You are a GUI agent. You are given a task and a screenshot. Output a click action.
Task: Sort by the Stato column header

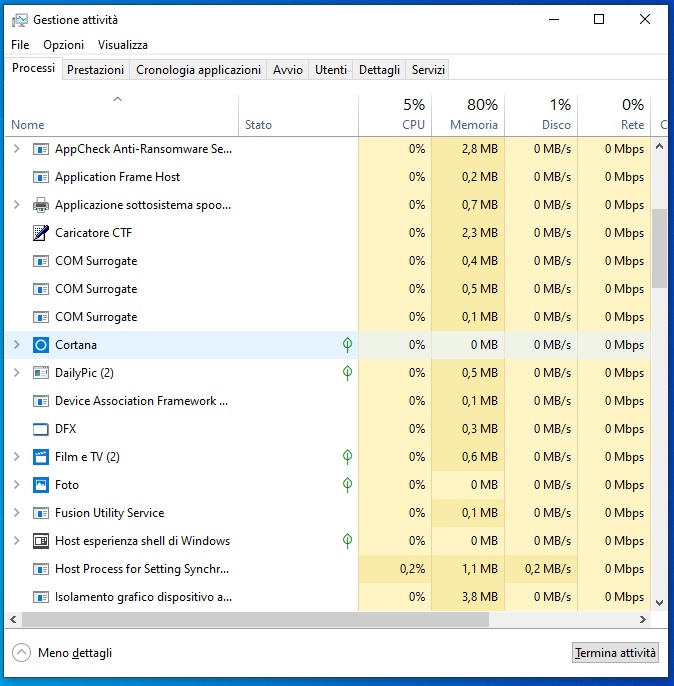(299, 115)
